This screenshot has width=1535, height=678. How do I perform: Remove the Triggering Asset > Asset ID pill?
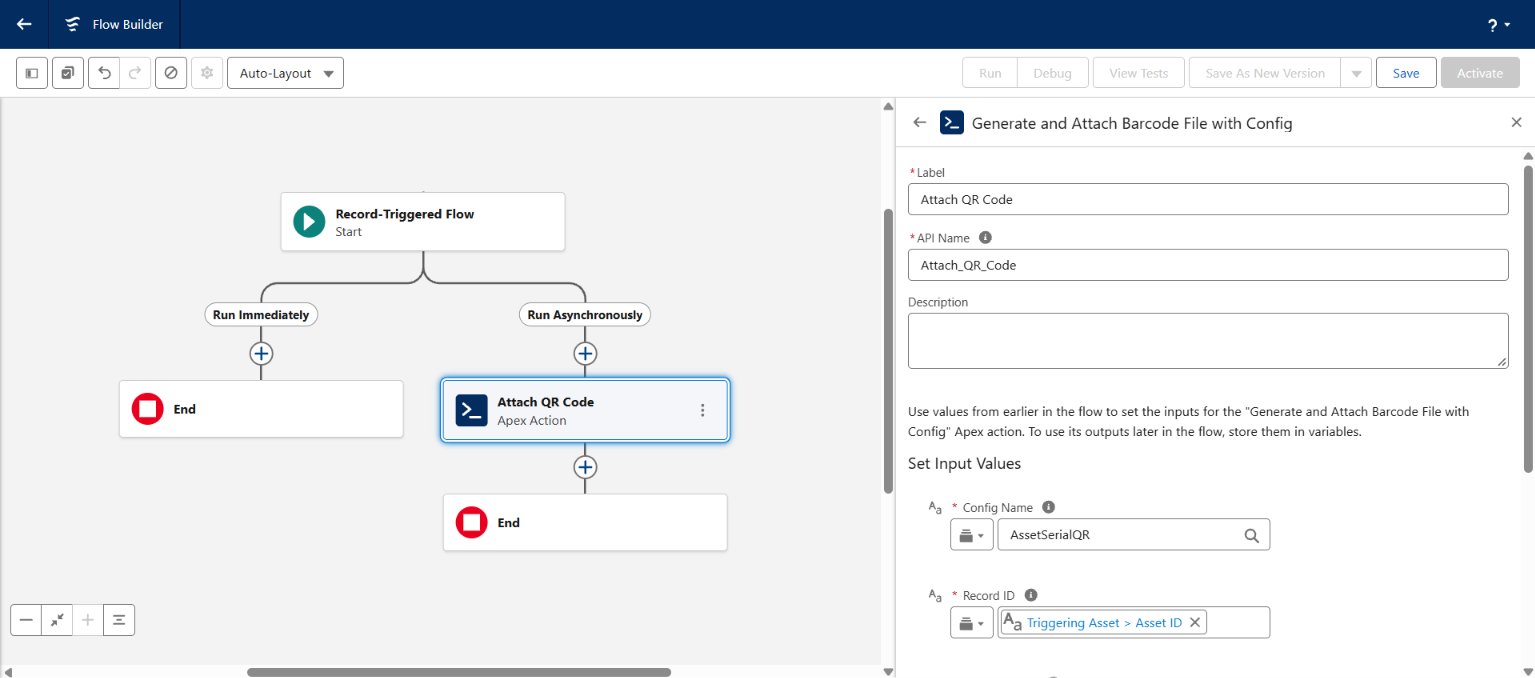pyautogui.click(x=1194, y=623)
